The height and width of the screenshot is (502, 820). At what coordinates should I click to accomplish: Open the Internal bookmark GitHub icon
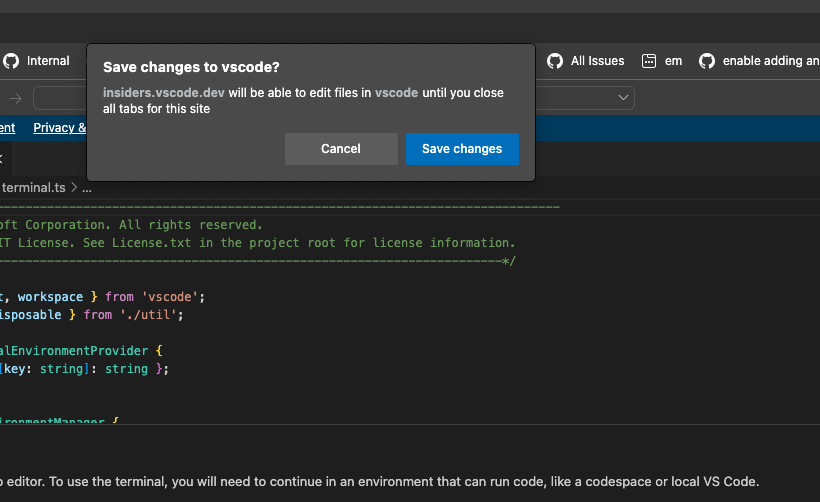pyautogui.click(x=11, y=61)
